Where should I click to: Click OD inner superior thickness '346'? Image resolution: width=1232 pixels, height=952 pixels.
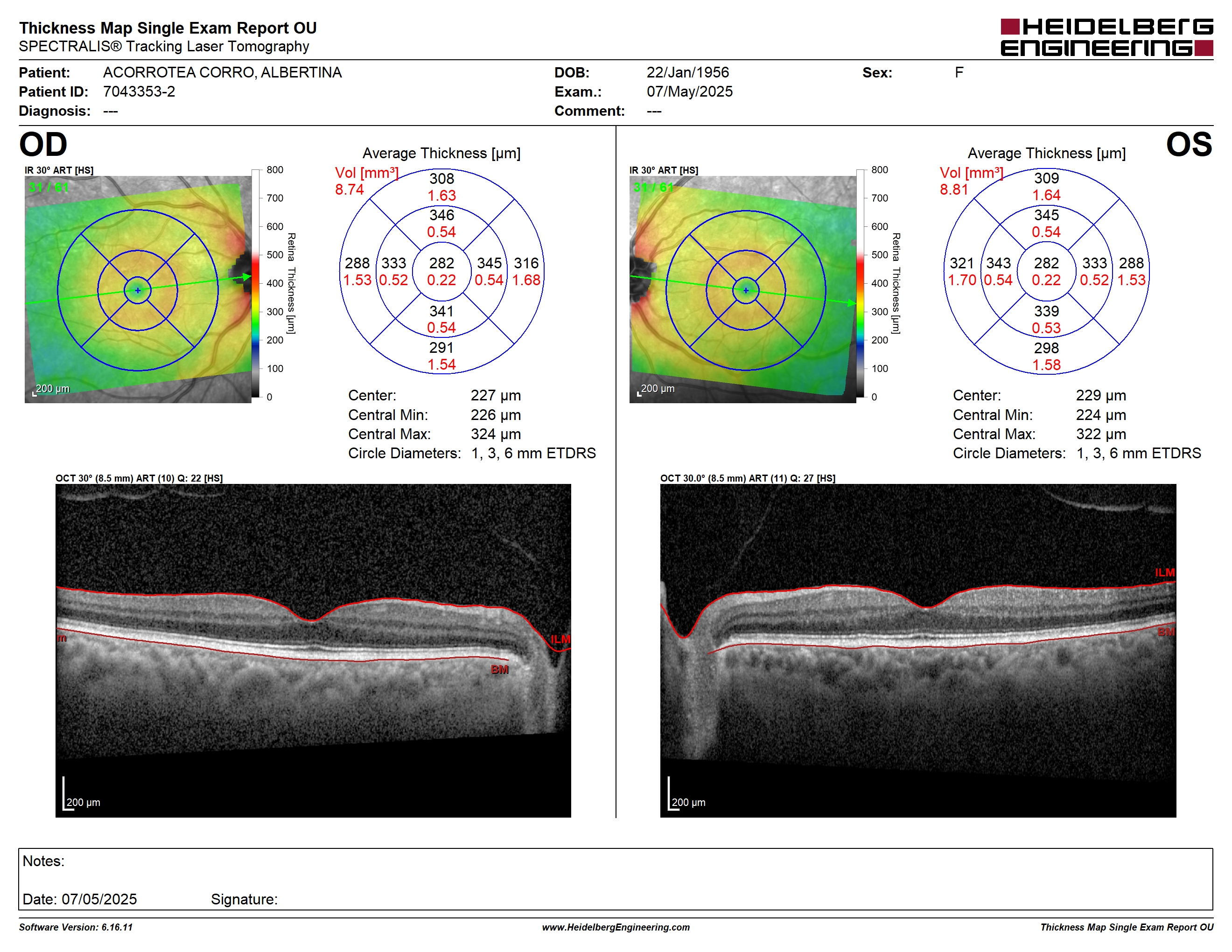point(441,215)
